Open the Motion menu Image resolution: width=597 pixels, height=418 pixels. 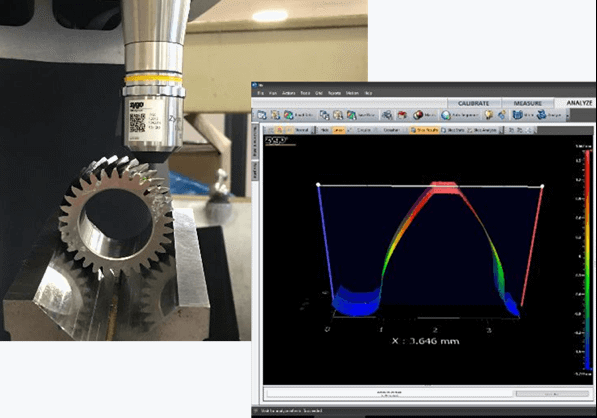[x=352, y=93]
